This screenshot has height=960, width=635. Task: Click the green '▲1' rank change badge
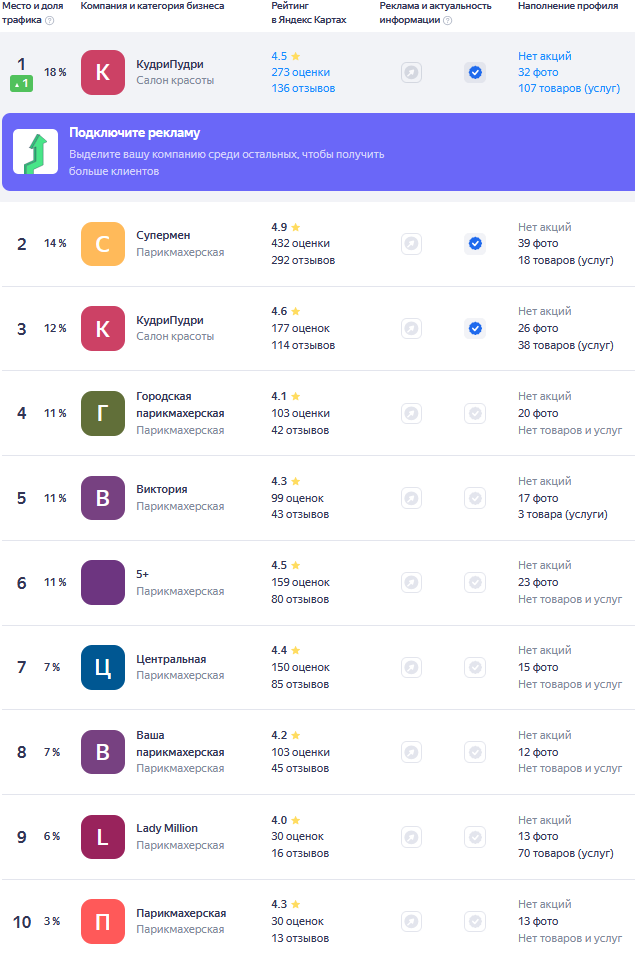pos(21,84)
